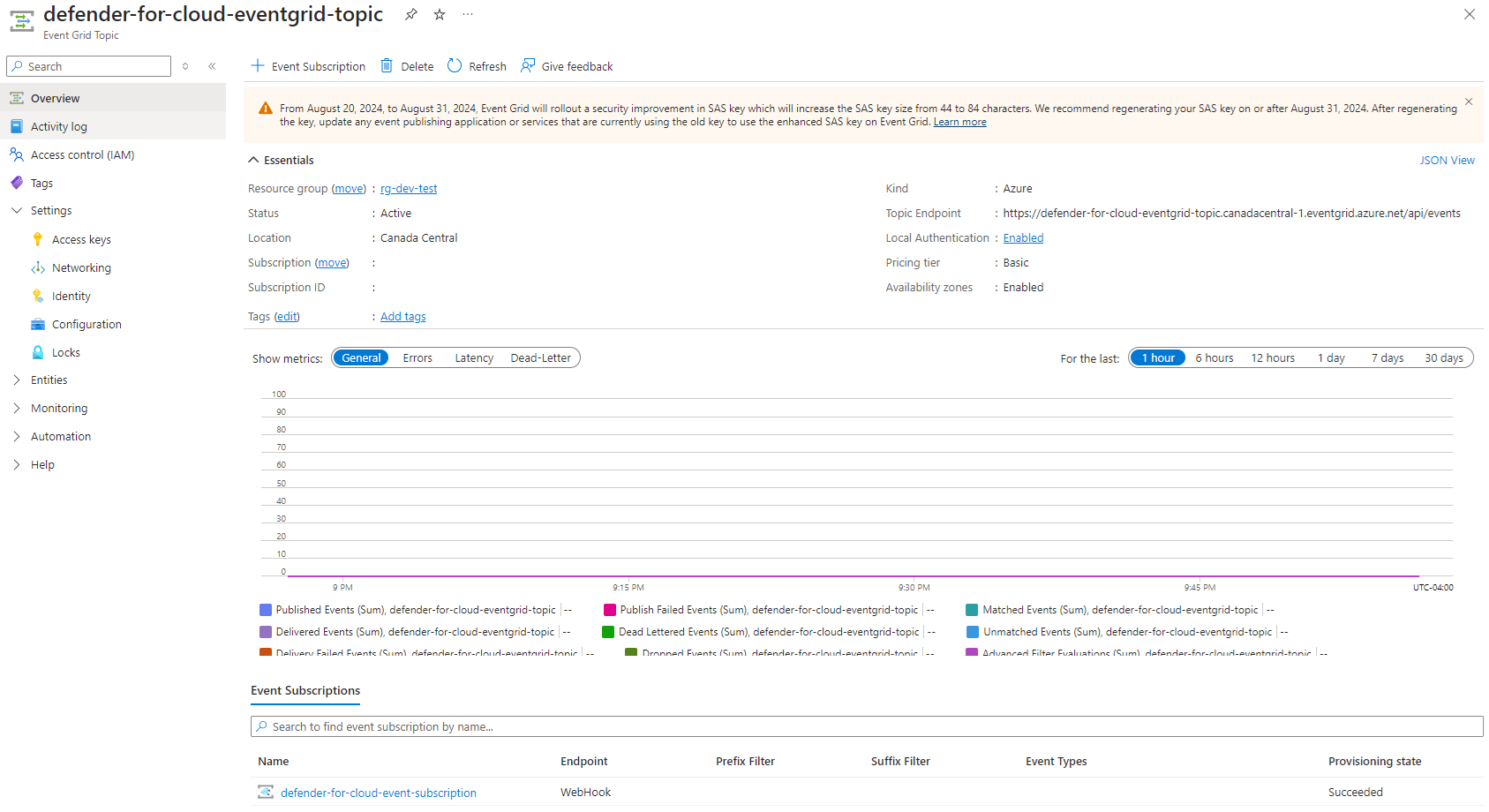
Task: Click the Configuration toolbox icon
Action: [38, 324]
